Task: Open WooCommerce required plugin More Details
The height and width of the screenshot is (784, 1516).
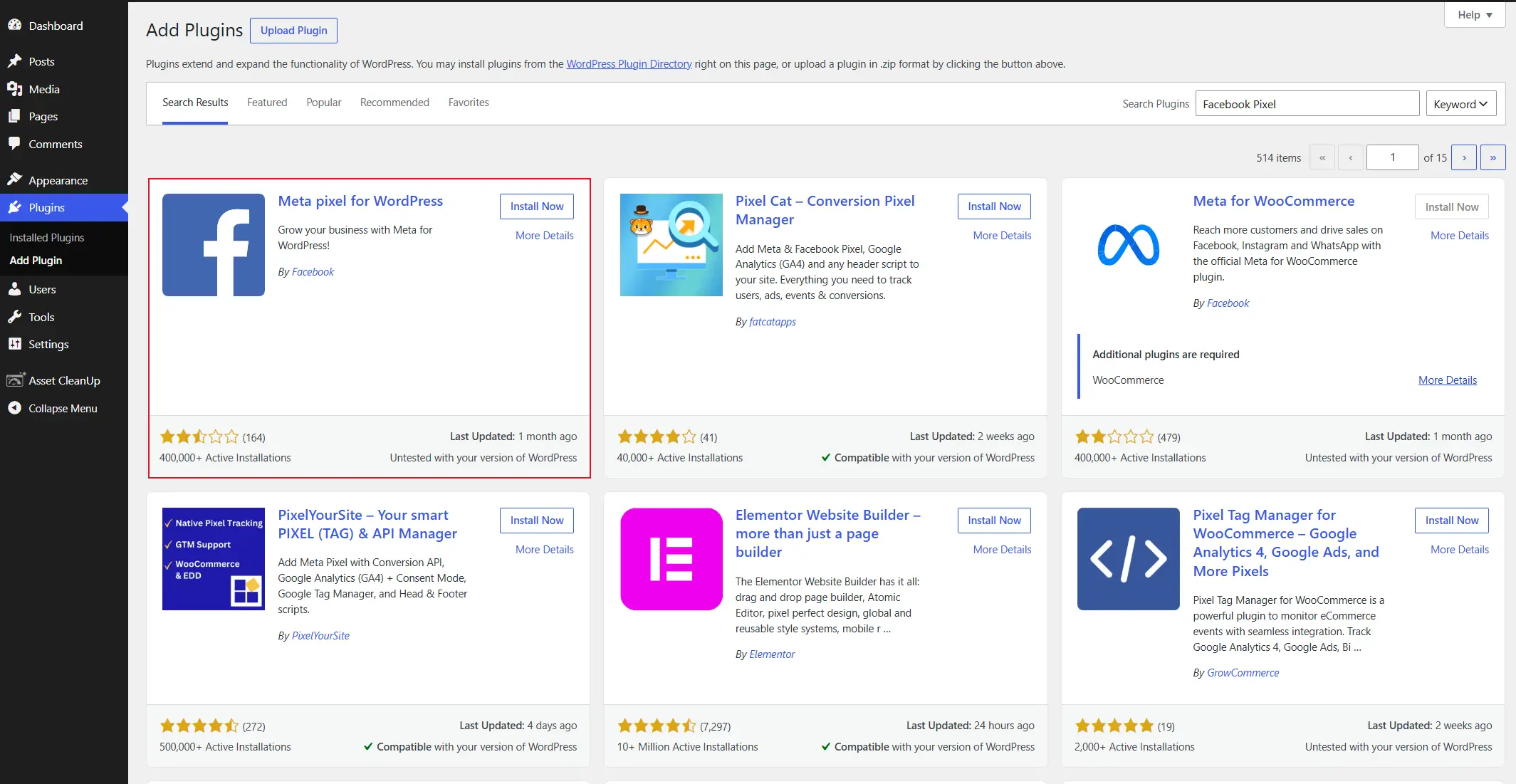Action: coord(1448,380)
